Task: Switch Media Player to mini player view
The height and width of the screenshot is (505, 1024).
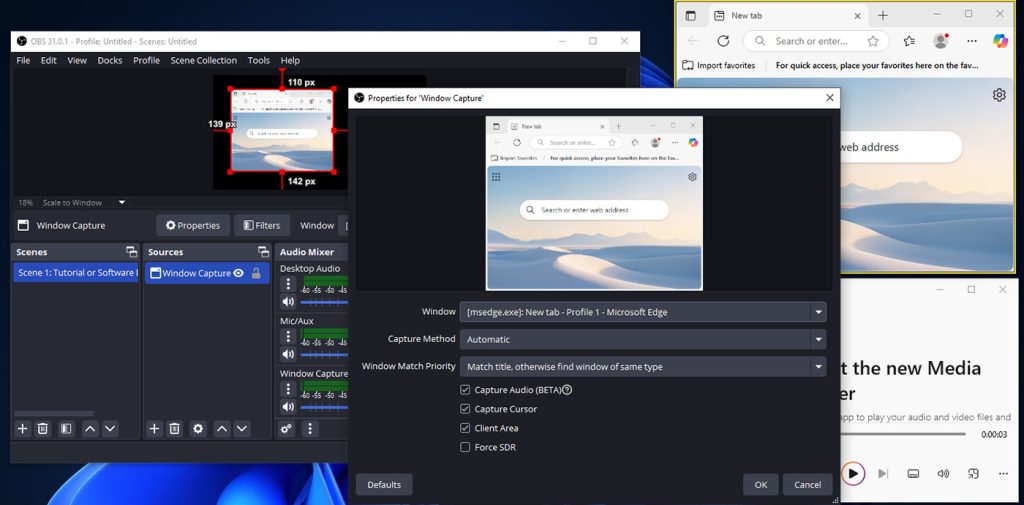Action: [x=973, y=473]
